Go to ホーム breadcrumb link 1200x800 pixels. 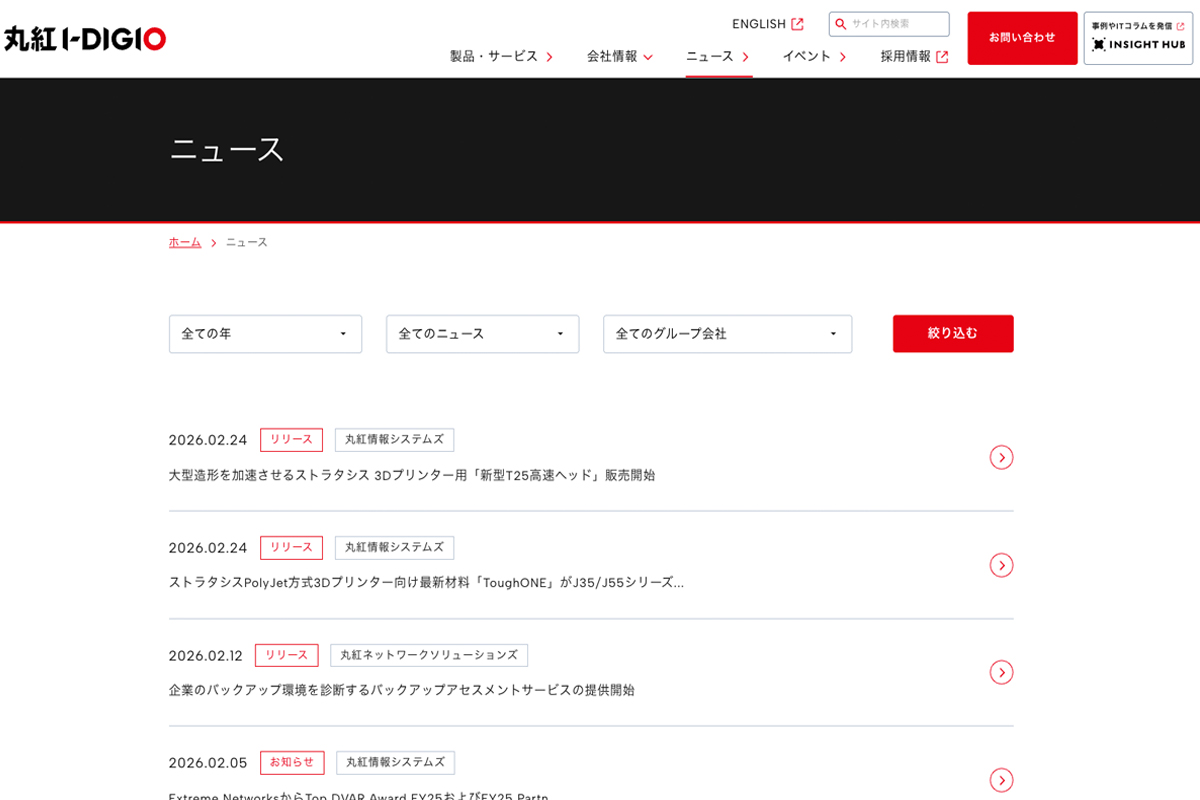point(185,242)
